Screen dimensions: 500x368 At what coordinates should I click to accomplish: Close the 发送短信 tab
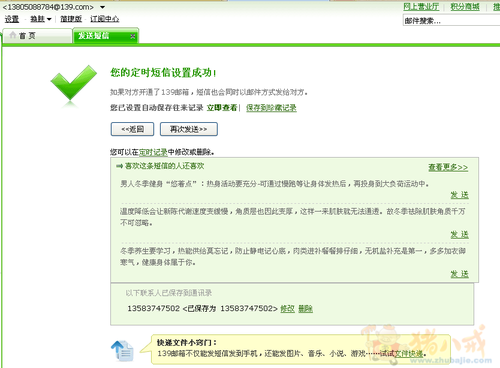133,36
